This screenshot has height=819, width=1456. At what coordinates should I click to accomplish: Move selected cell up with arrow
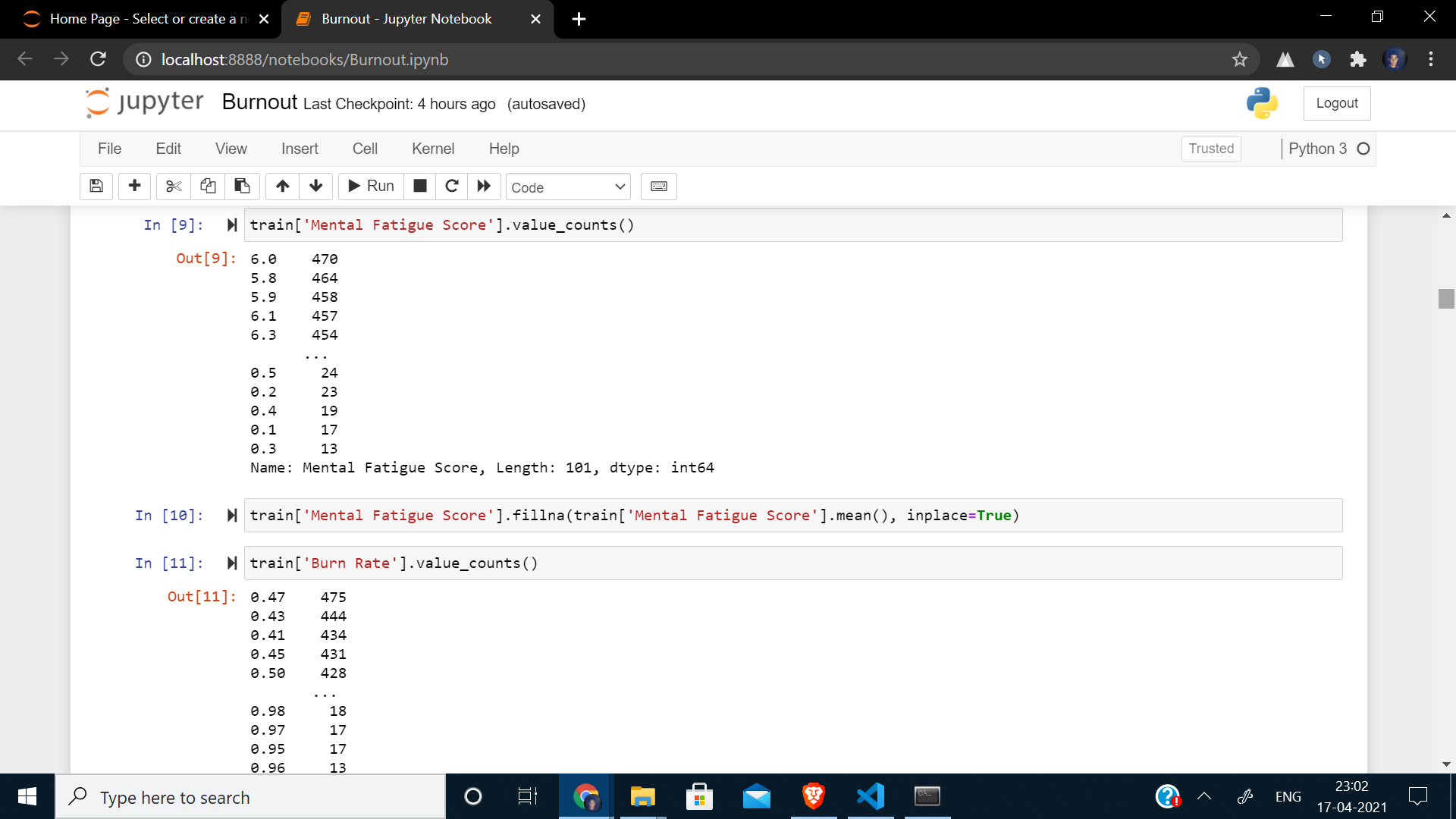282,186
